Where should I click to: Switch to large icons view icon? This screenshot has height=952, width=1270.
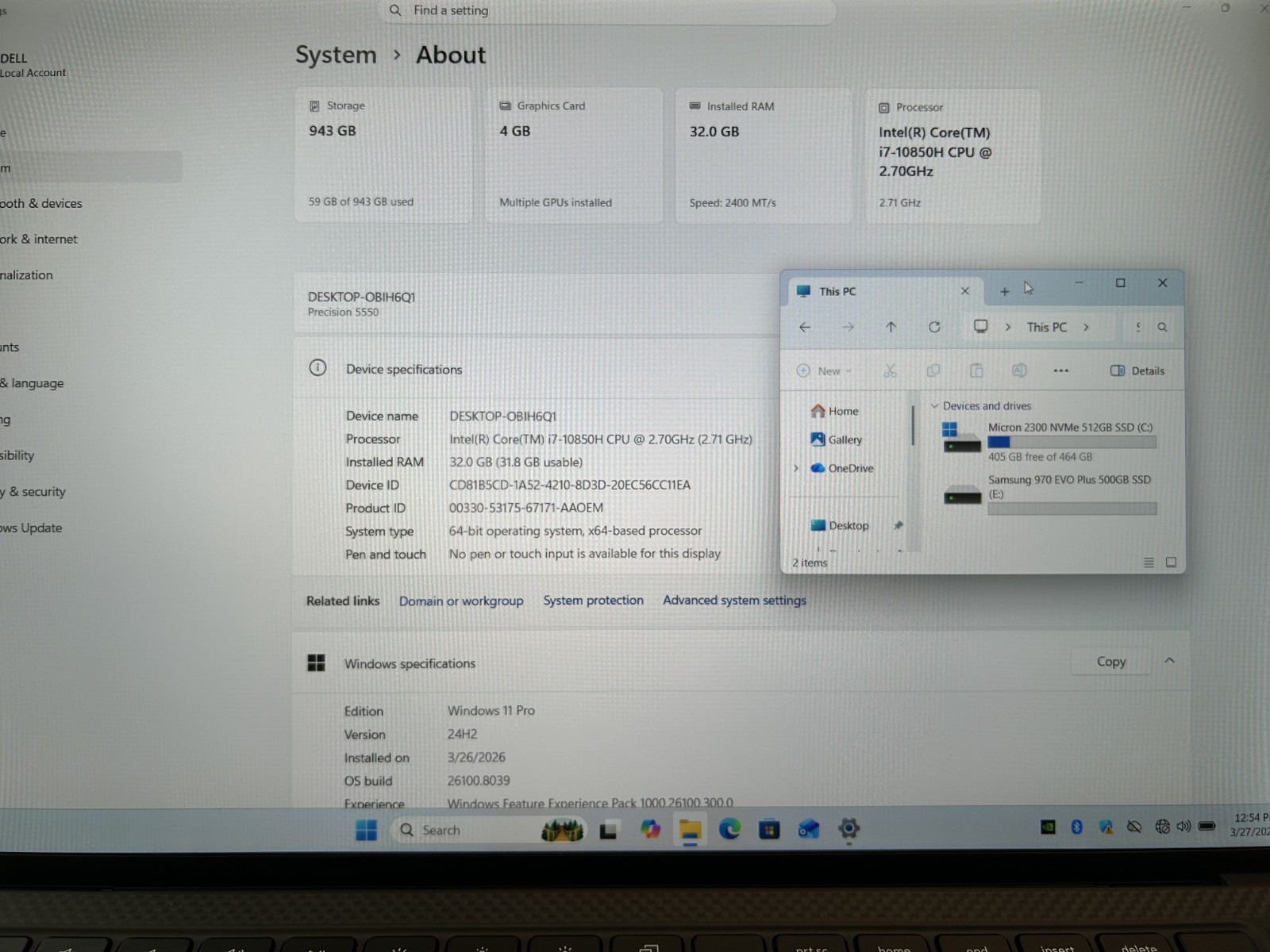coord(1171,562)
